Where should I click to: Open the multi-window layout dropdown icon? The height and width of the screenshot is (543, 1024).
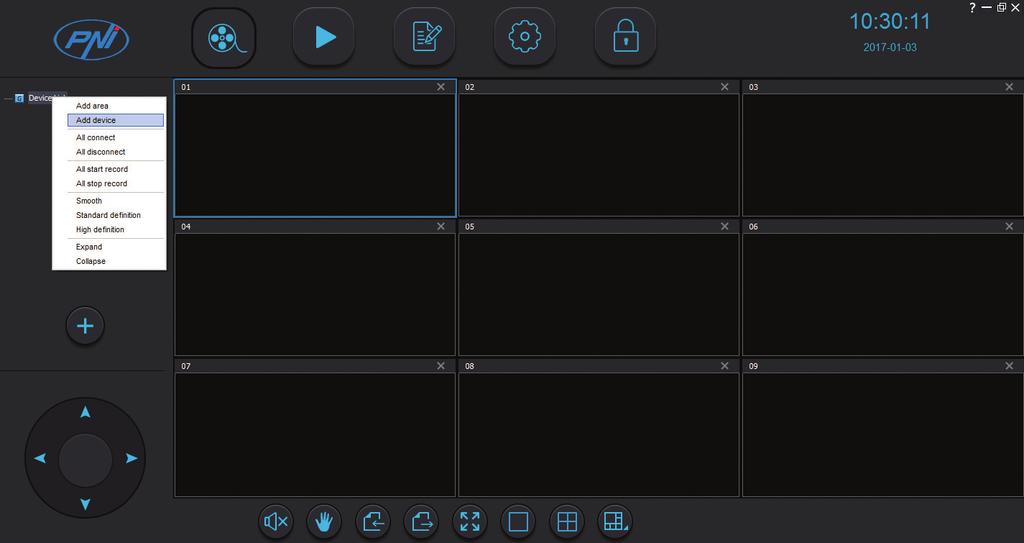tap(615, 521)
